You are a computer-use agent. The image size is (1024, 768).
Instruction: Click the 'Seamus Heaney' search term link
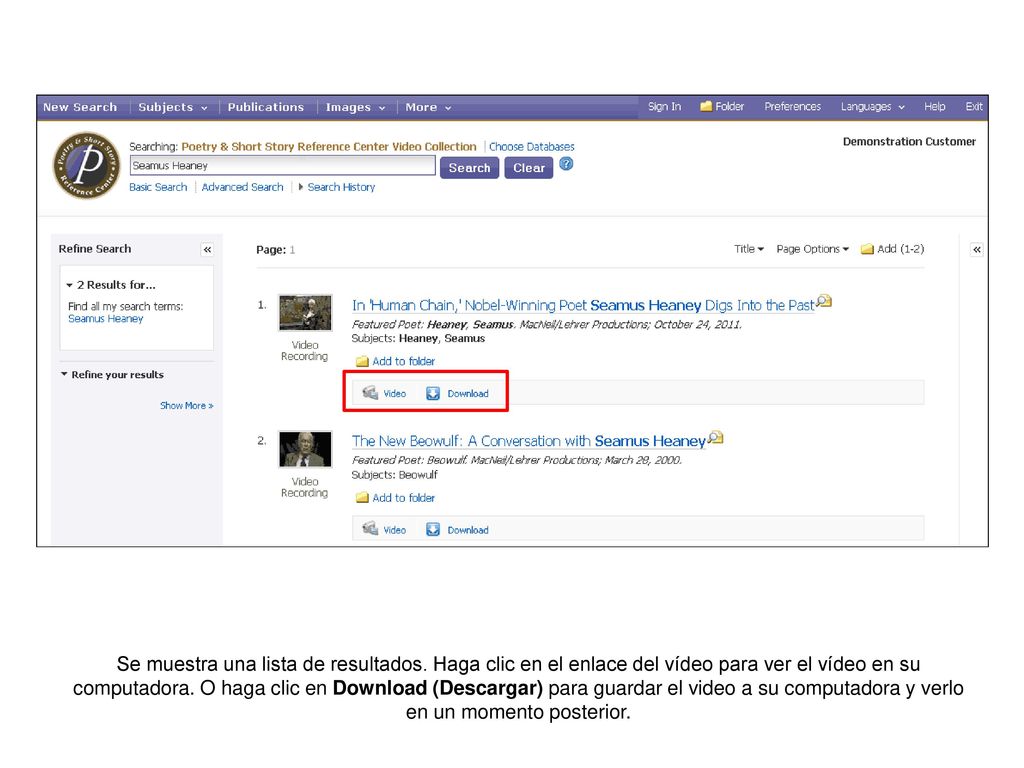coord(105,319)
